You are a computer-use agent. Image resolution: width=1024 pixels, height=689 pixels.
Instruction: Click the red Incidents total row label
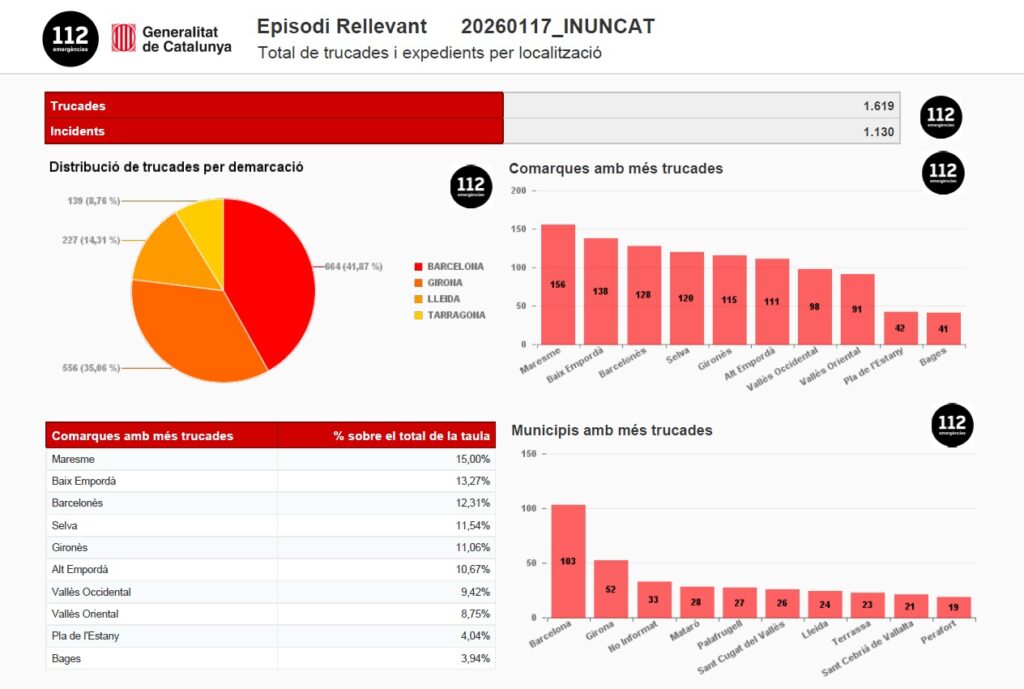273,131
